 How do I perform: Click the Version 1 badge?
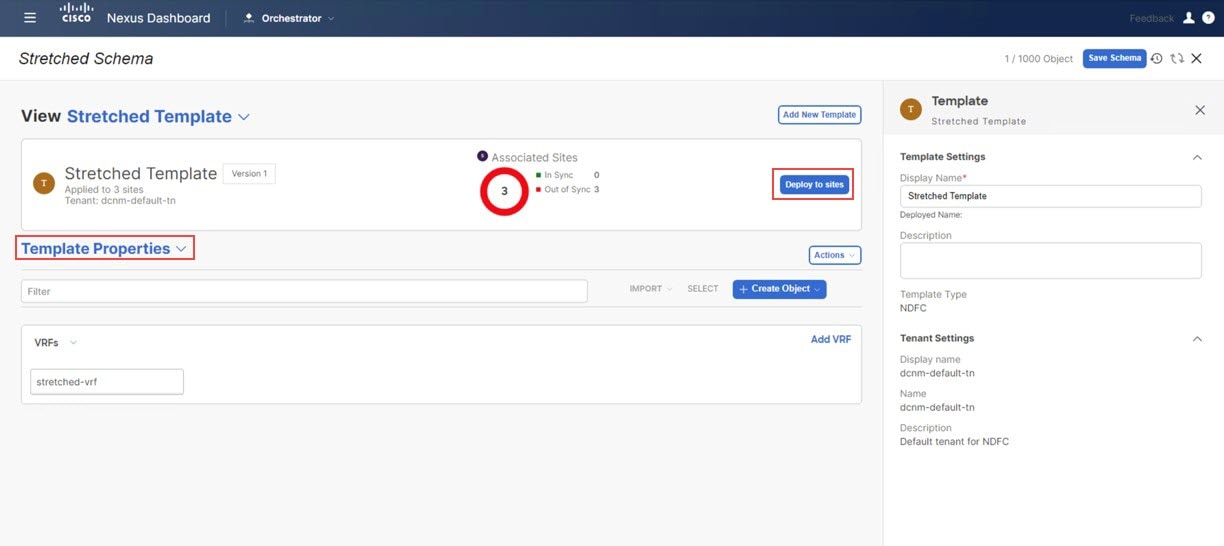point(249,173)
